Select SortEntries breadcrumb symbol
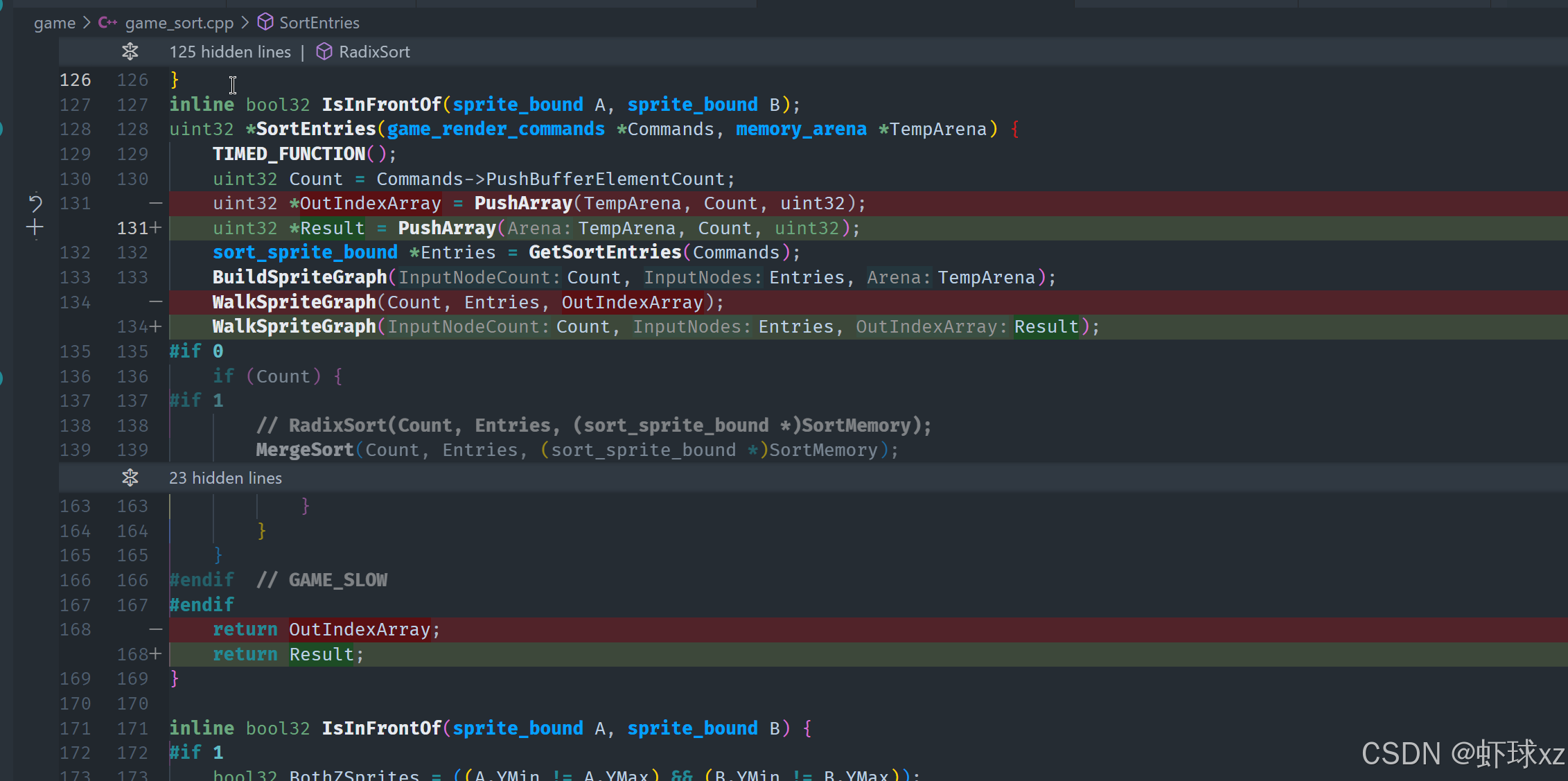This screenshot has height=781, width=1568. (x=319, y=23)
